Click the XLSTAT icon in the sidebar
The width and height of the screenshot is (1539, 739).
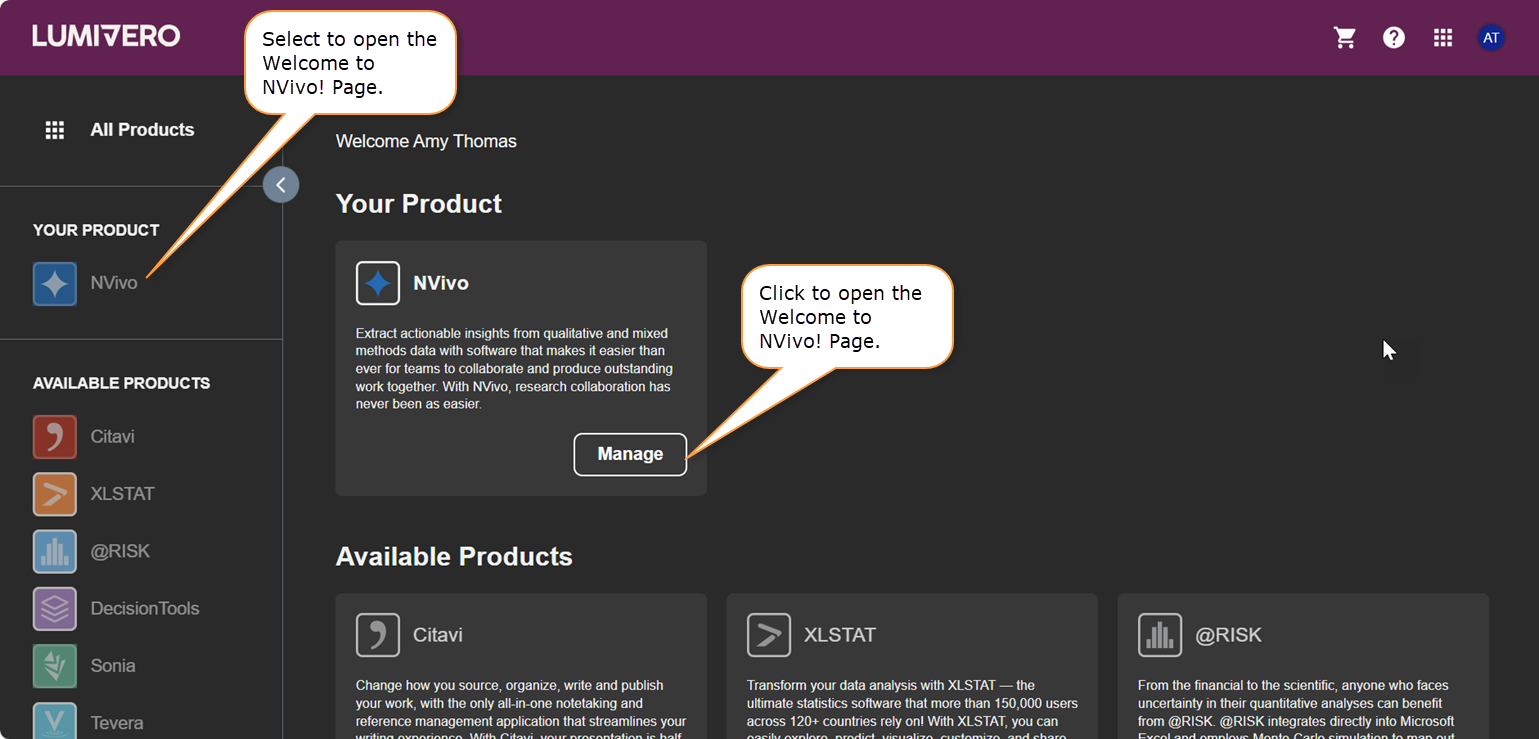coord(55,494)
